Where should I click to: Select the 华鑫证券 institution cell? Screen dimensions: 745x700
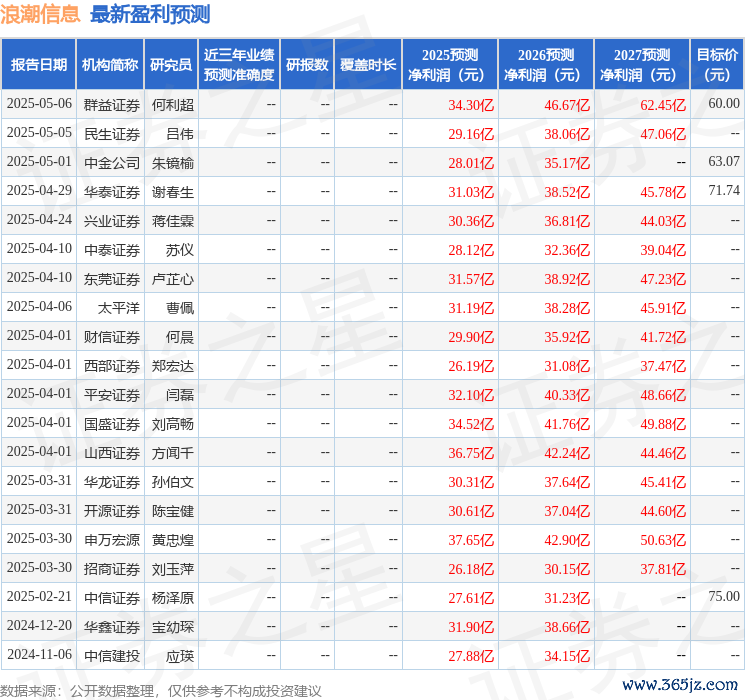pos(112,627)
